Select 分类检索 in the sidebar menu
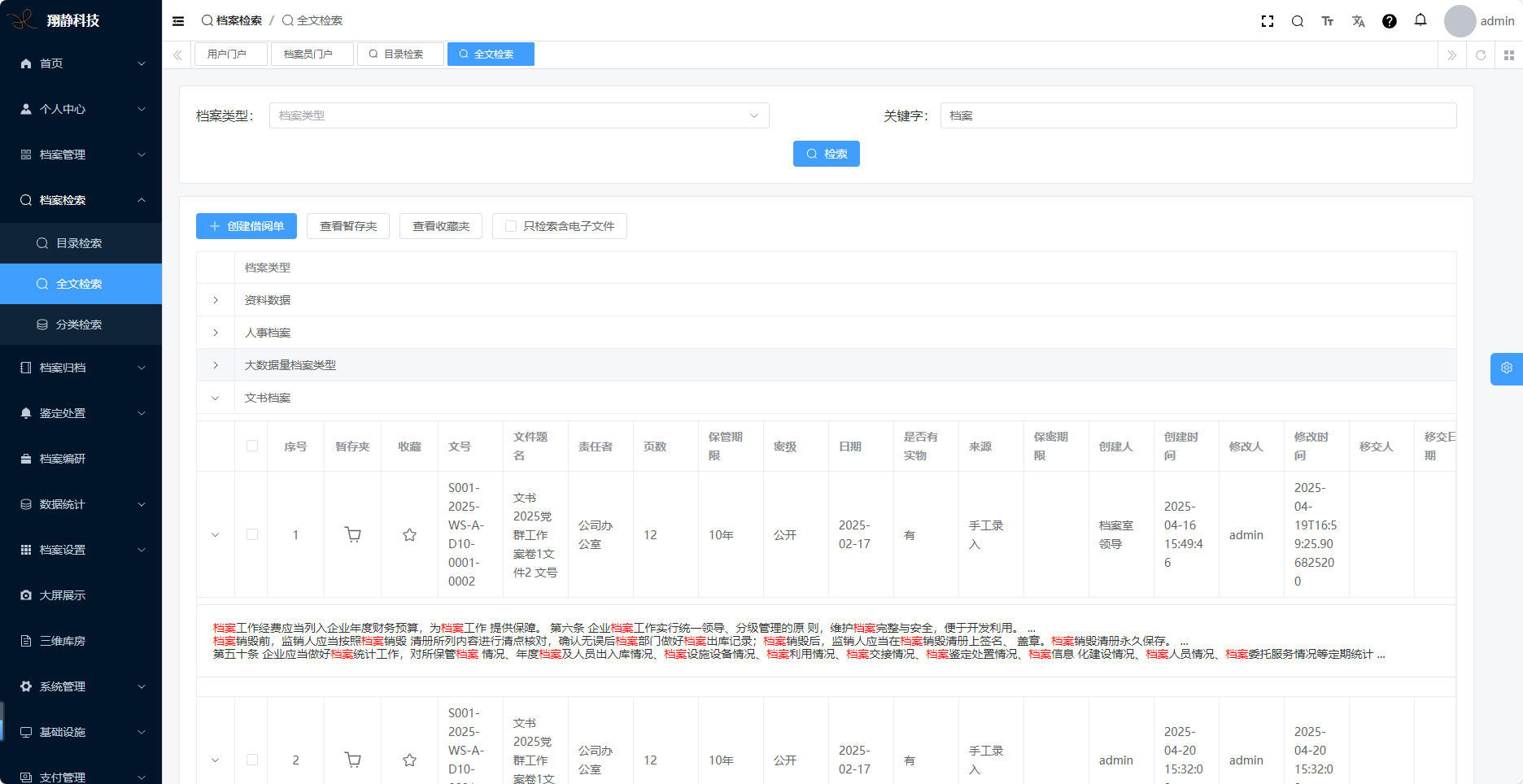The height and width of the screenshot is (784, 1523). [x=79, y=324]
